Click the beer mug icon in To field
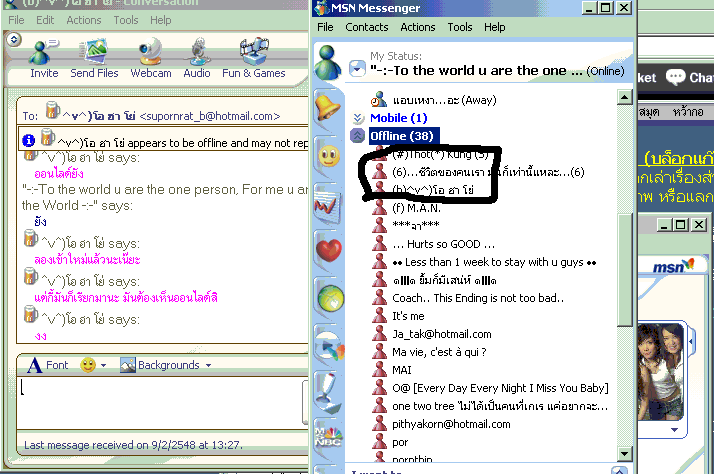This screenshot has width=714, height=474. pos(52,110)
